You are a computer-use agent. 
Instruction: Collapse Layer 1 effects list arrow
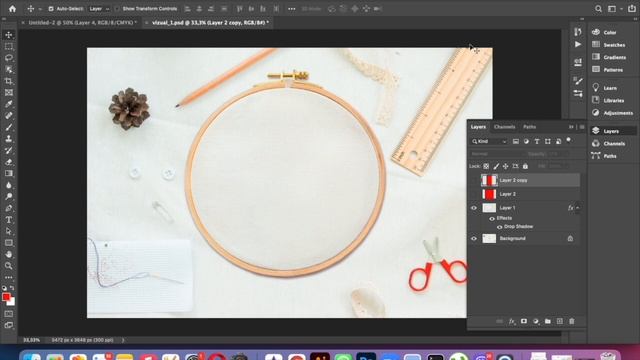tap(578, 208)
